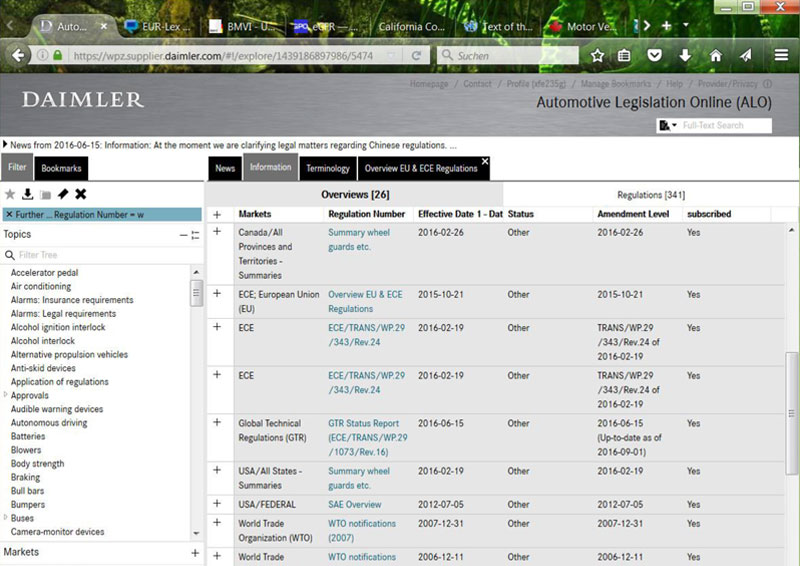This screenshot has height=566, width=800.
Task: Click the filter download icon
Action: [28, 194]
